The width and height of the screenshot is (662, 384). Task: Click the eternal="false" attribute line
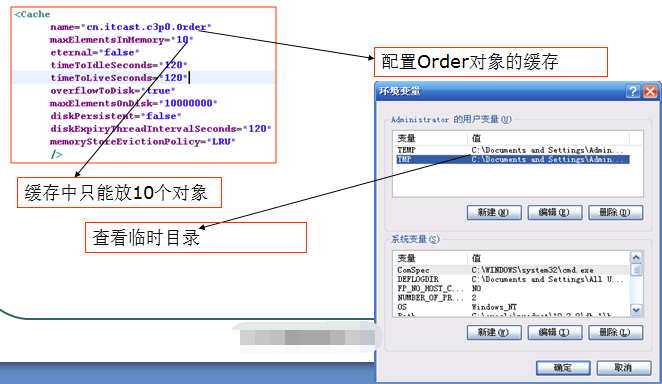(95, 52)
